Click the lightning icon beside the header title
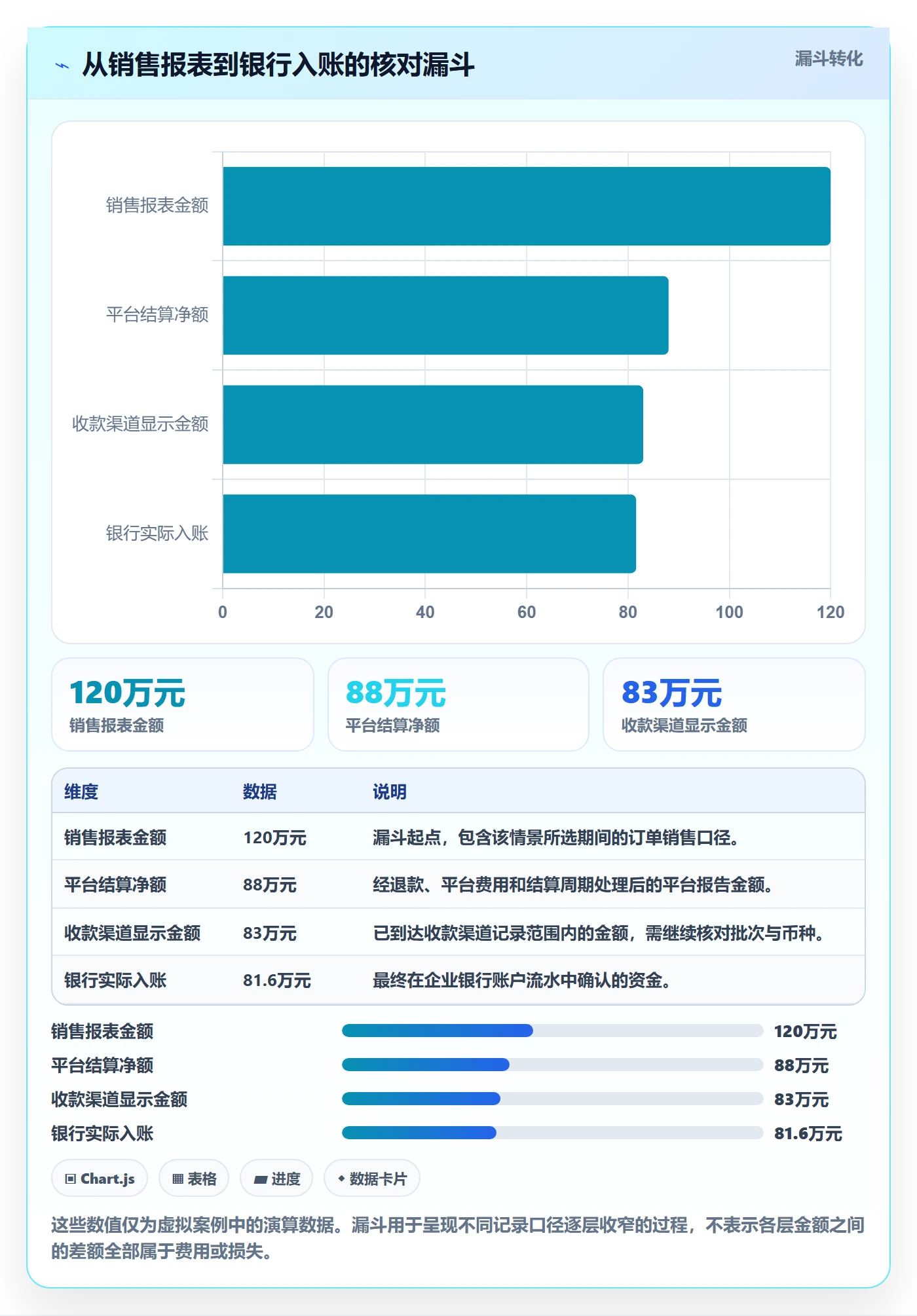 coord(62,65)
